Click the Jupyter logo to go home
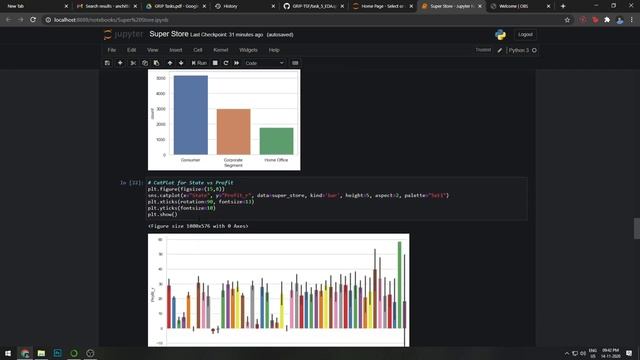Screen dimensions: 640x360 coord(124,35)
